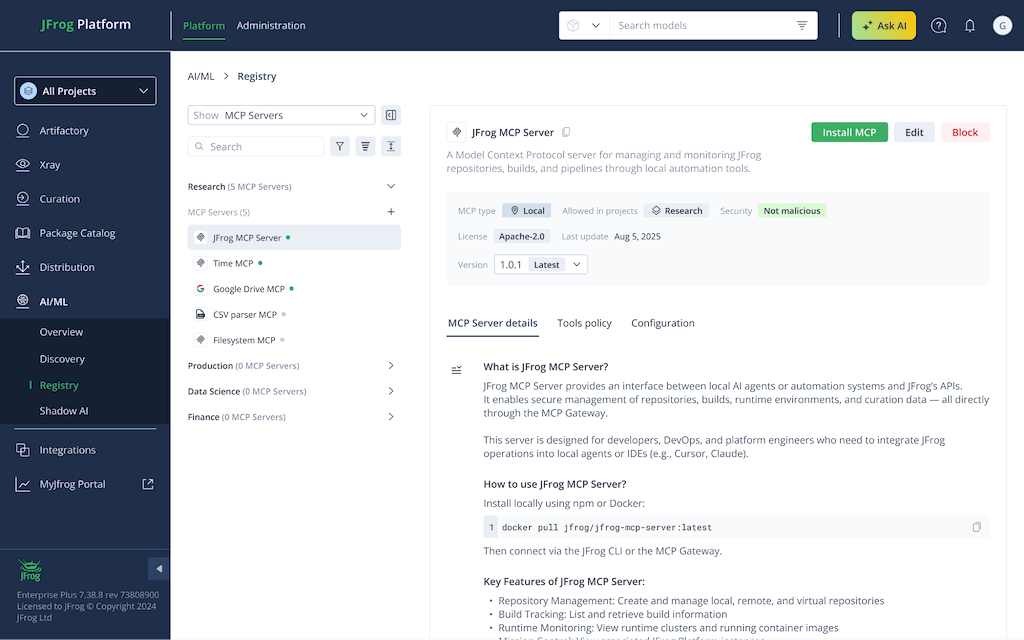Switch to the Tools policy tab
The height and width of the screenshot is (640, 1024).
pyautogui.click(x=584, y=323)
